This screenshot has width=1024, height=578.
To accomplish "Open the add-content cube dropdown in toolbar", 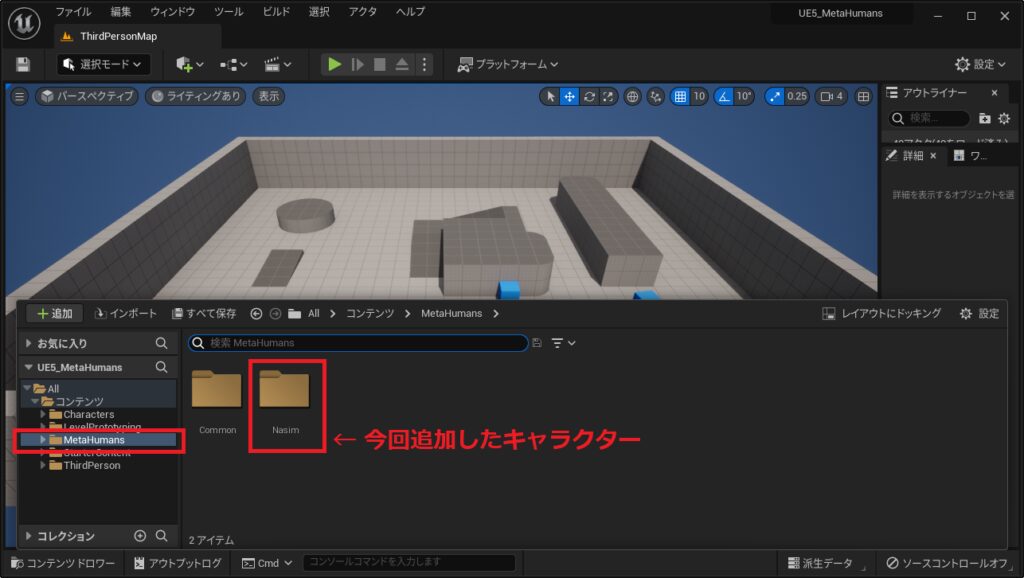I will coord(189,64).
